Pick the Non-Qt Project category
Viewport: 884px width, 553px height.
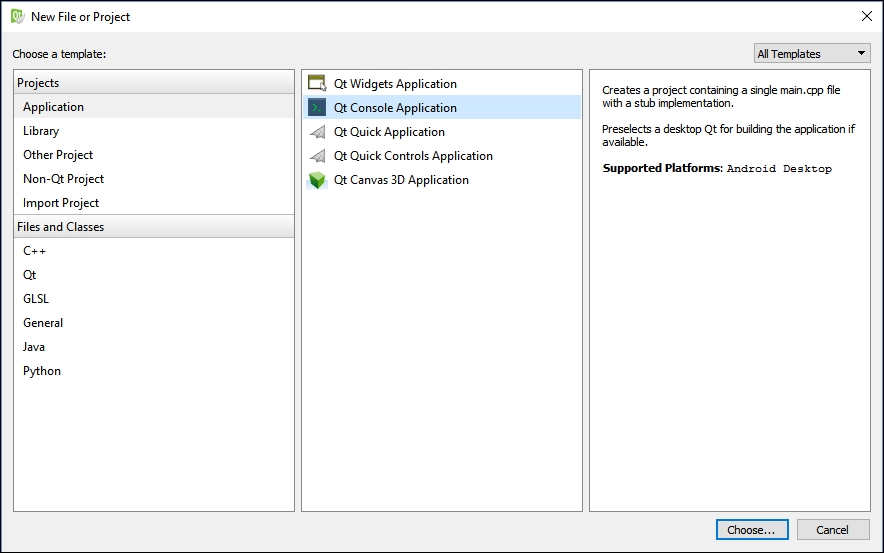[x=154, y=179]
